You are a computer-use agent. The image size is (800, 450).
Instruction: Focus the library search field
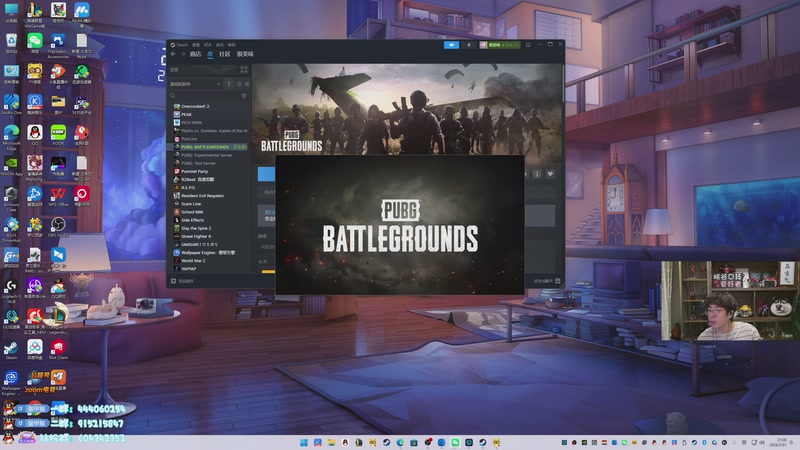204,95
